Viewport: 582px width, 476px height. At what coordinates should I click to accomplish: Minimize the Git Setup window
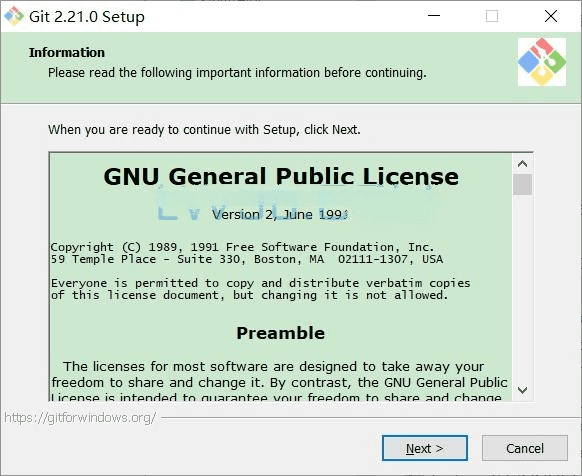click(x=434, y=16)
